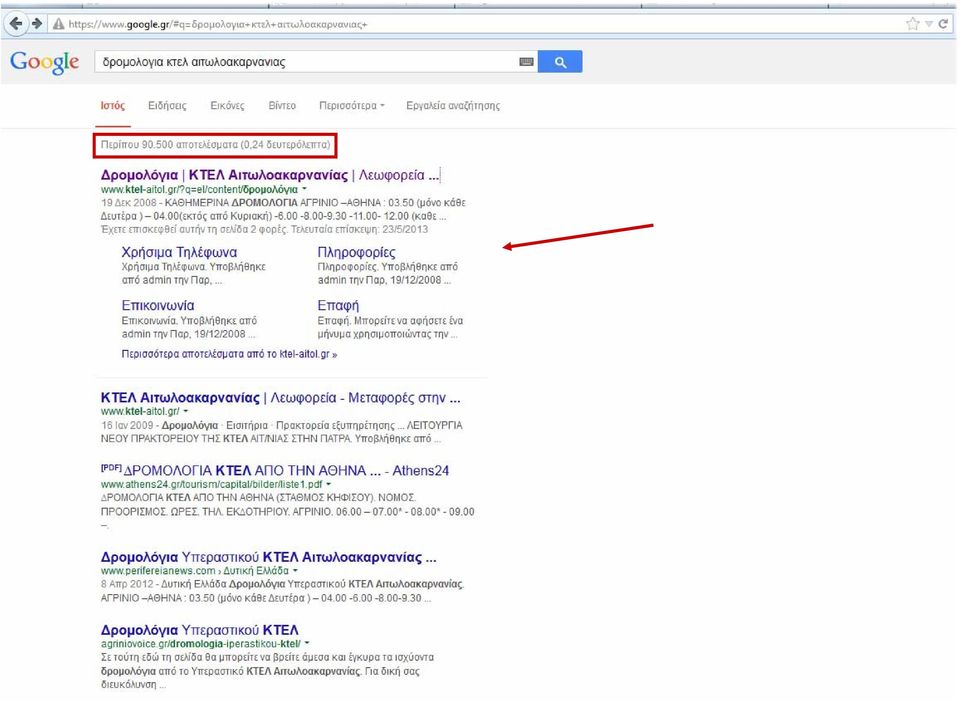Expand the Περισσότερα dropdown menu
The height and width of the screenshot is (702, 960).
click(x=351, y=105)
